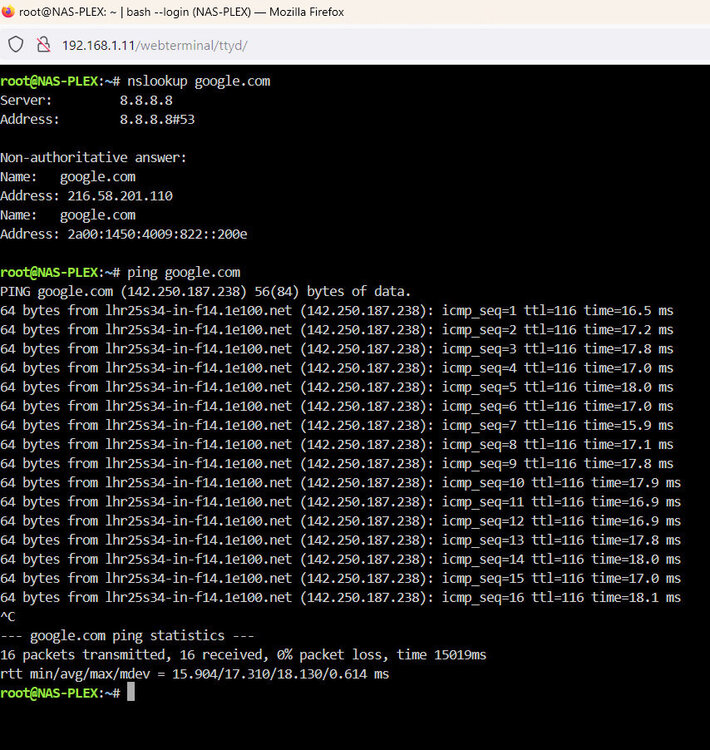The width and height of the screenshot is (710, 750).
Task: Click the ping reply line with icmp_seq=8
Action: coord(337,445)
